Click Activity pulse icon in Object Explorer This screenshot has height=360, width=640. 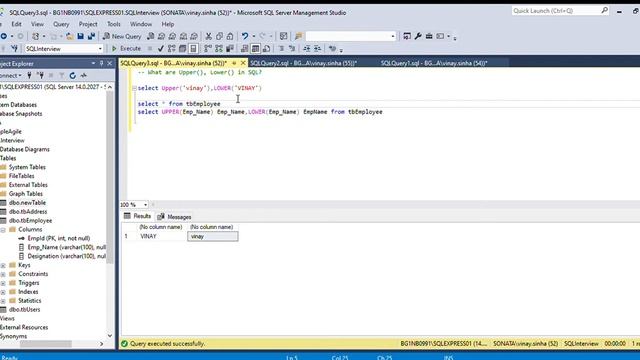click(x=84, y=76)
